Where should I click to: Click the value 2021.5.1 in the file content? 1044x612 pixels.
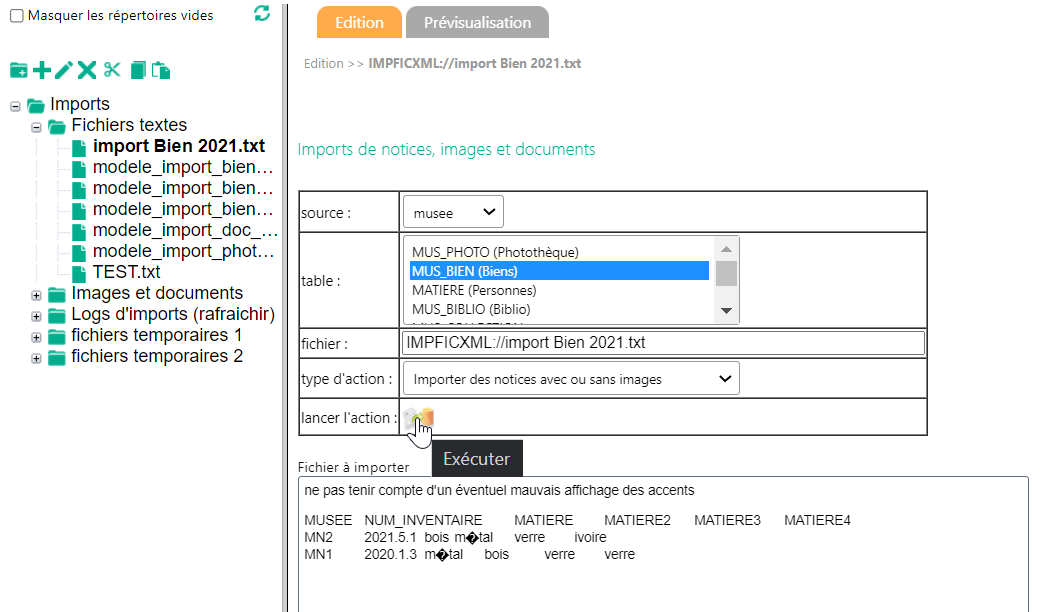pyautogui.click(x=390, y=537)
